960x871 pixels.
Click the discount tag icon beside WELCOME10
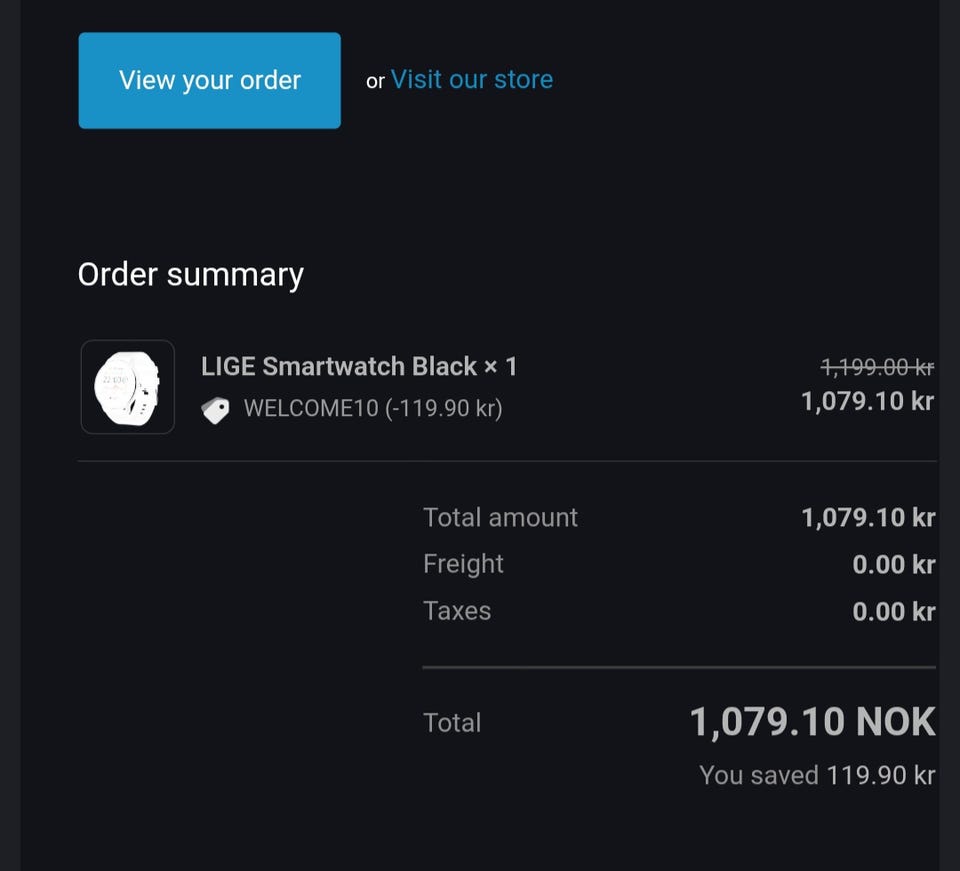point(216,410)
